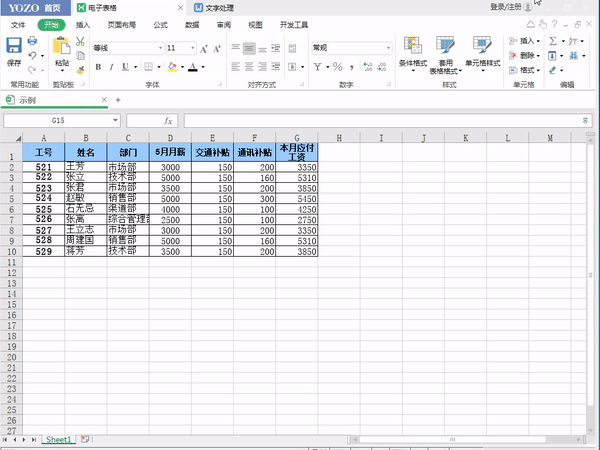Click the clear eraser icon

(x=553, y=70)
